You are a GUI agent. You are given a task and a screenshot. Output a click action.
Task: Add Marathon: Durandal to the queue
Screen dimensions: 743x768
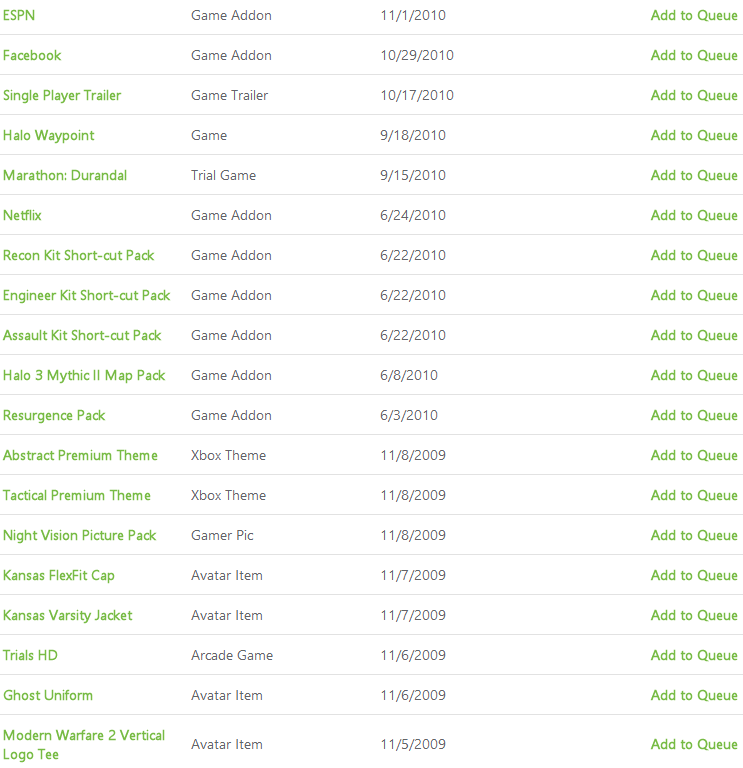694,176
